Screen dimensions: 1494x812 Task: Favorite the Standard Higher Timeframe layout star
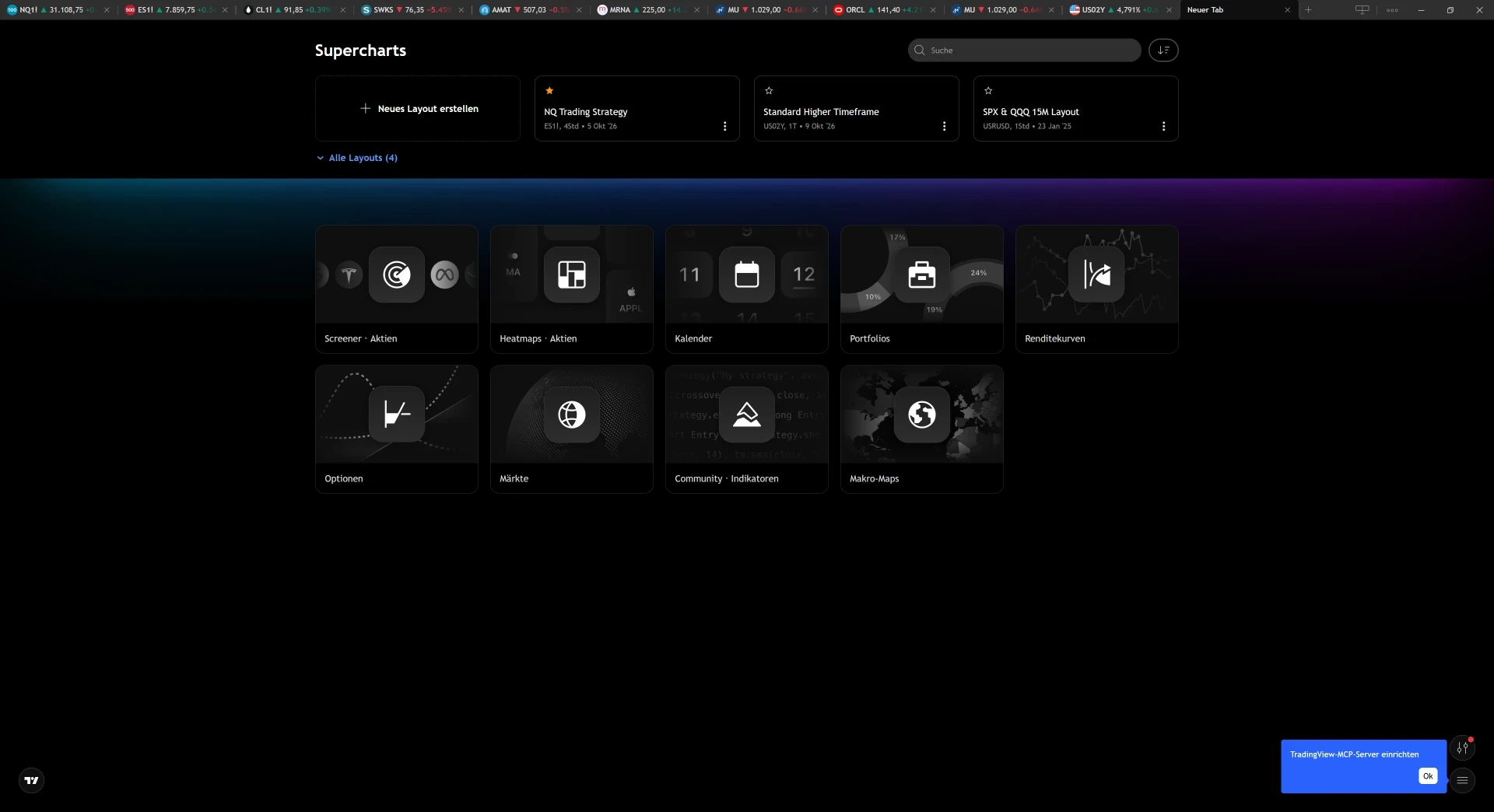coord(769,91)
